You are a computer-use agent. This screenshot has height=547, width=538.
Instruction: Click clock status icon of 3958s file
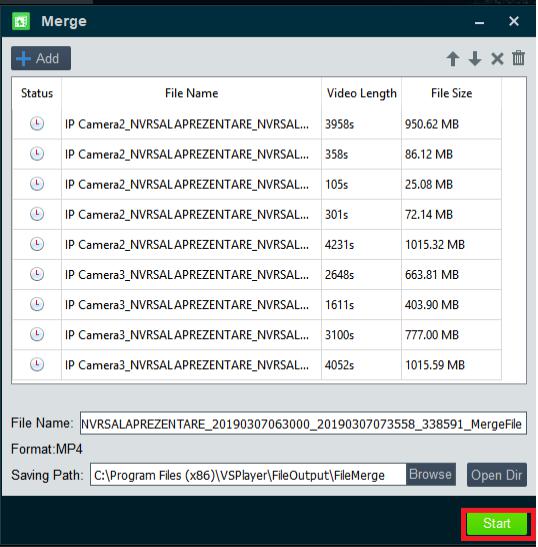37,123
